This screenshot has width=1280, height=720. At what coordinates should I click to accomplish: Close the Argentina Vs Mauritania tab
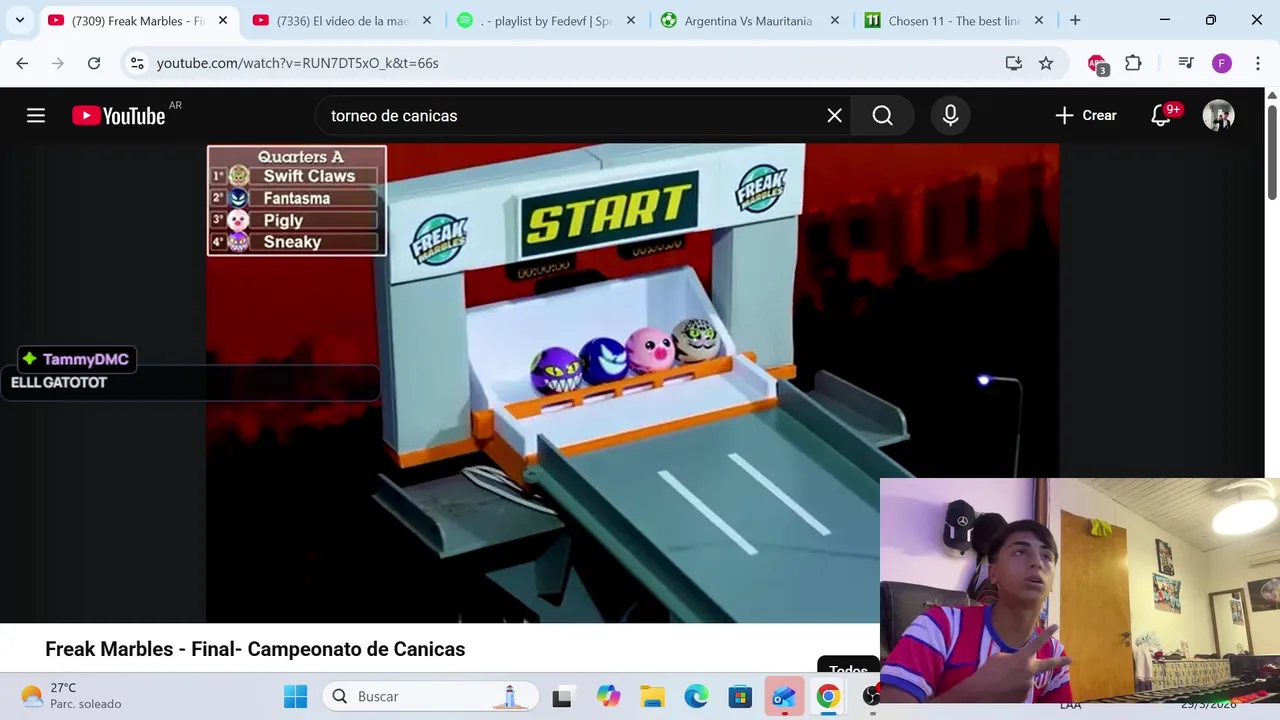pyautogui.click(x=834, y=20)
